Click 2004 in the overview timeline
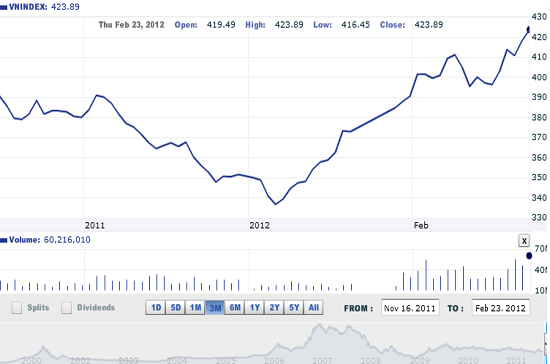The width and height of the screenshot is (550, 364). coord(177,360)
